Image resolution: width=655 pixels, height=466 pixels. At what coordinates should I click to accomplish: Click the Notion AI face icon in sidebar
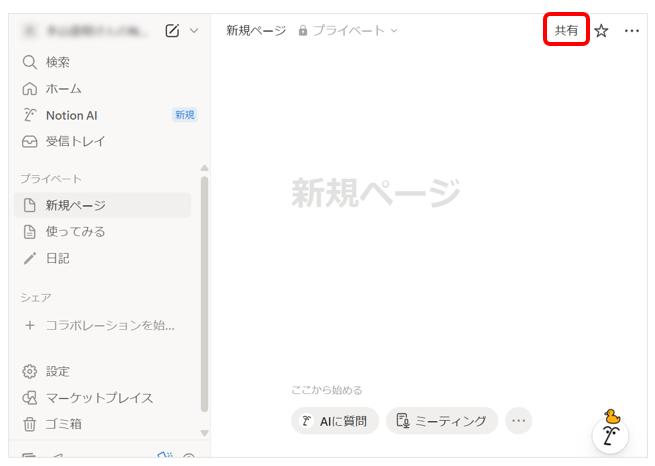30,115
